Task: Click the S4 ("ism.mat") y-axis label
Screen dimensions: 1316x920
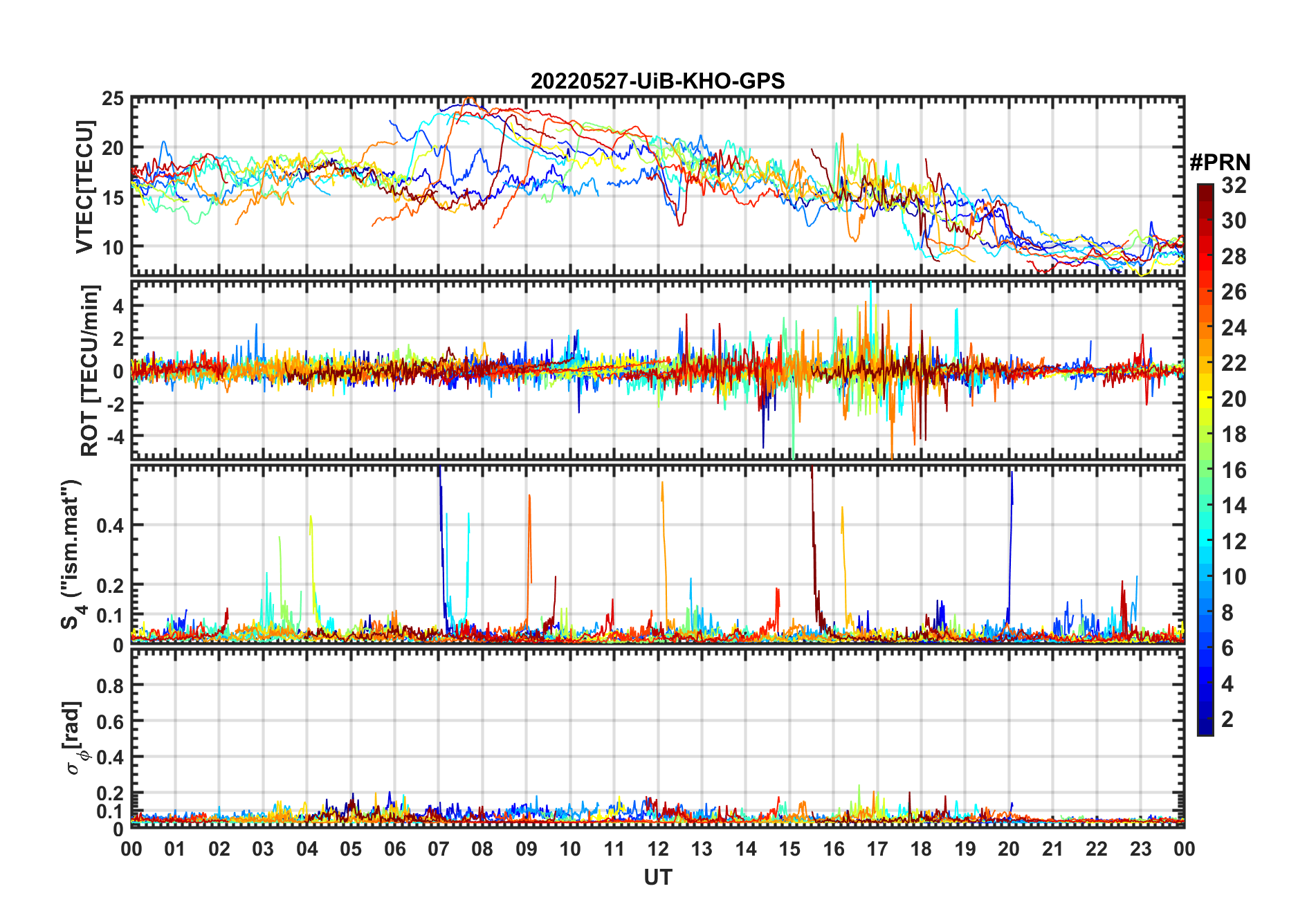Action: [71, 554]
